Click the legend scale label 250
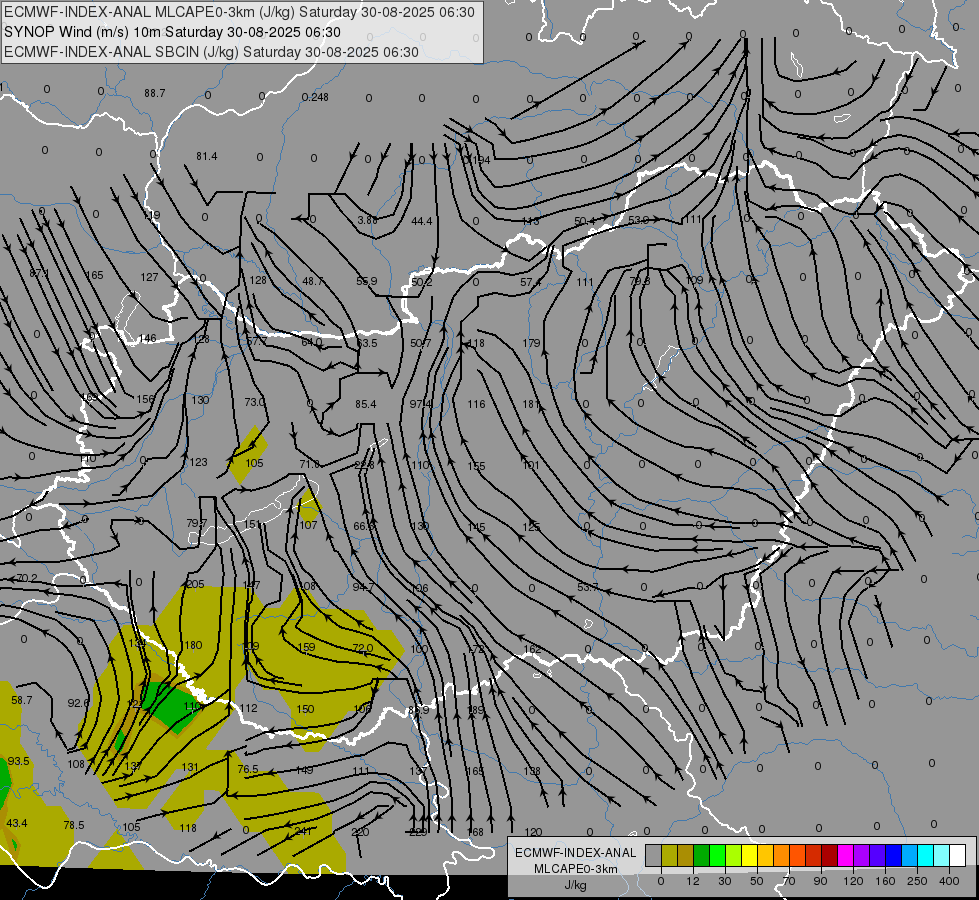The width and height of the screenshot is (979, 900). coord(917,882)
